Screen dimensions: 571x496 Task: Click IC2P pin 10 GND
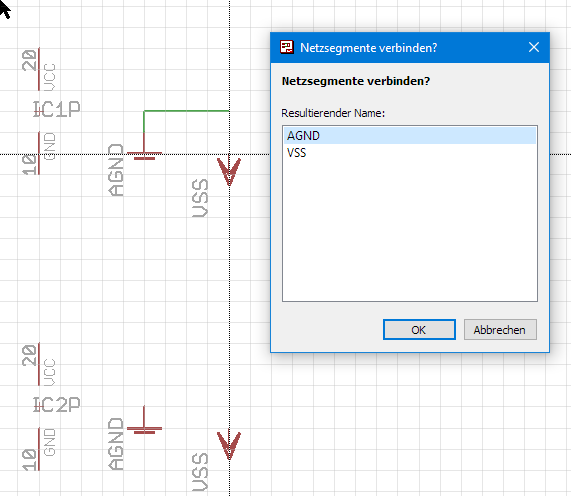[x=39, y=449]
